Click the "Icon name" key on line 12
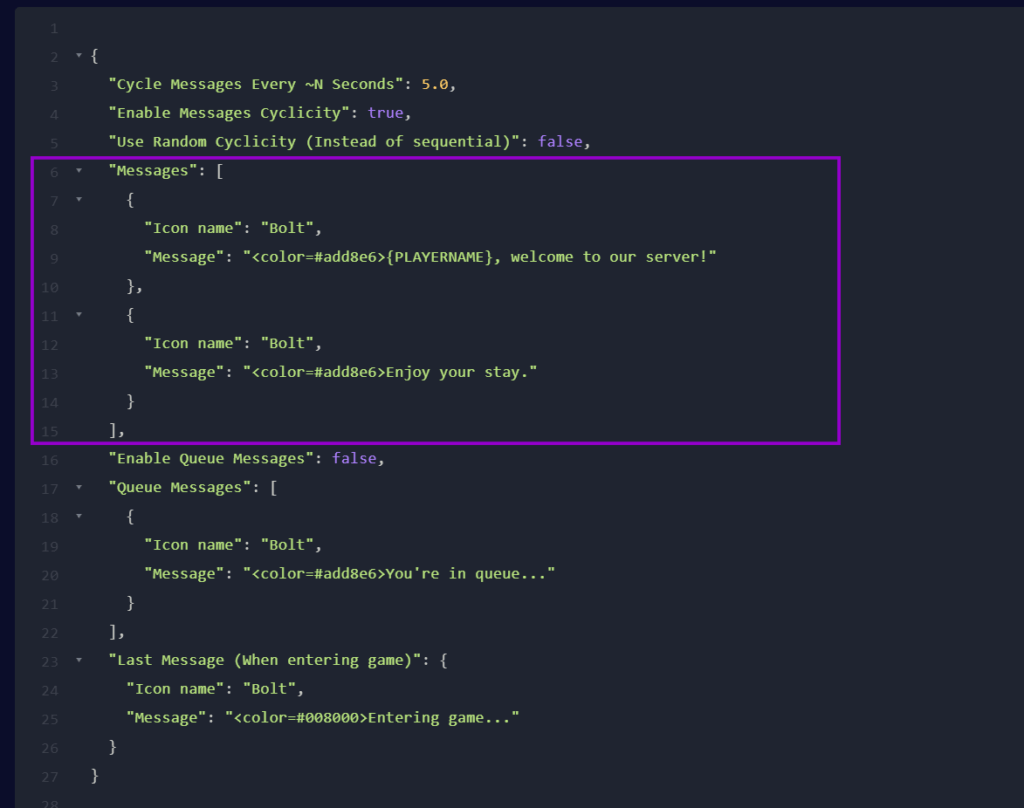 pyautogui.click(x=193, y=344)
